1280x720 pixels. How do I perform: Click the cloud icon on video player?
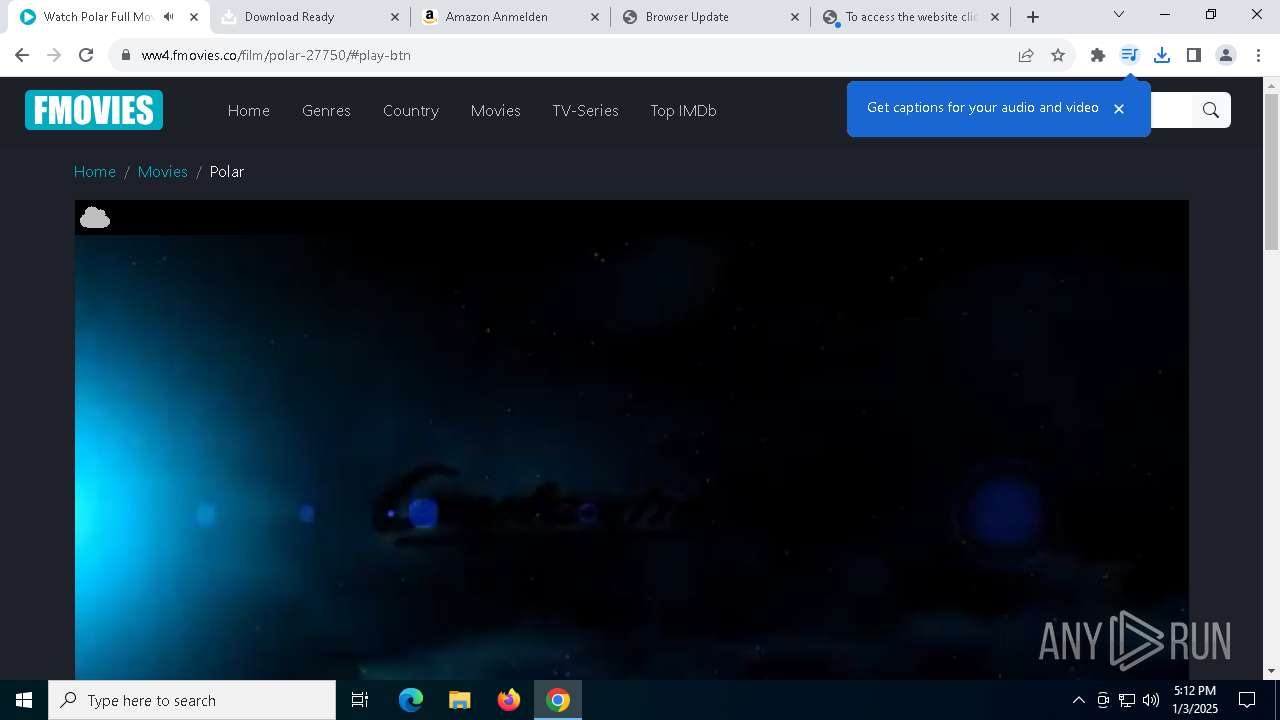[95, 217]
